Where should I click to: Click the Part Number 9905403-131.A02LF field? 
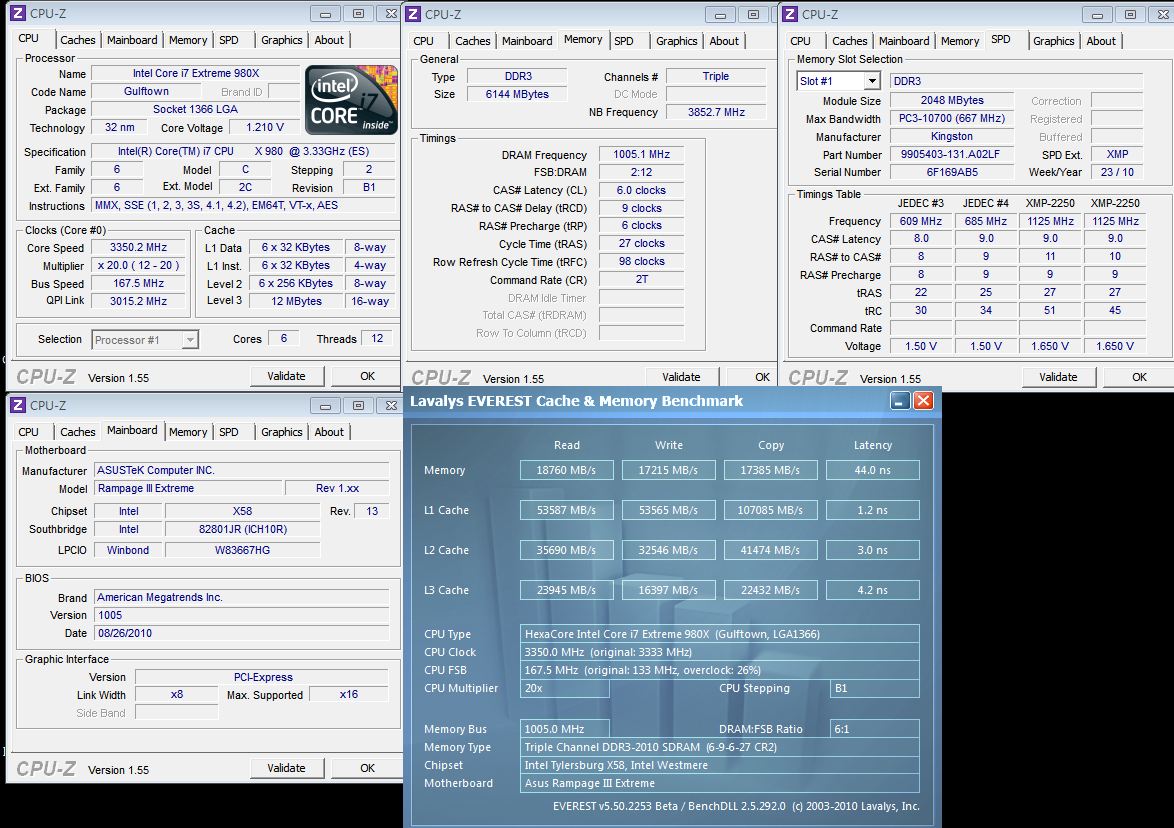[x=951, y=154]
